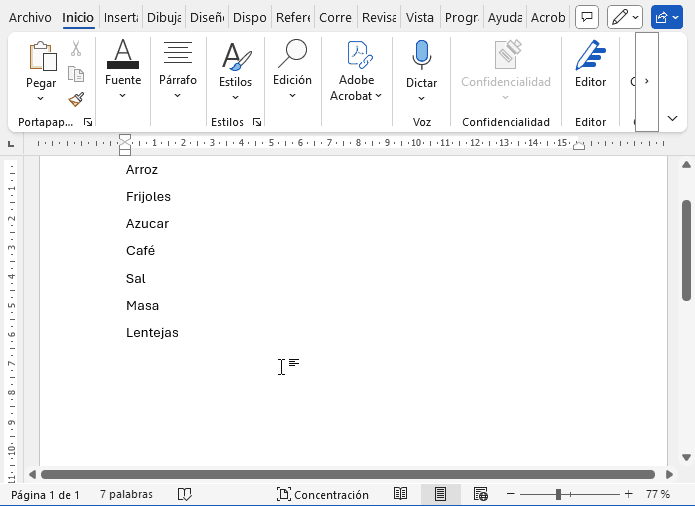The image size is (695, 506).
Task: Select the Format Painter brush icon
Action: tap(76, 98)
